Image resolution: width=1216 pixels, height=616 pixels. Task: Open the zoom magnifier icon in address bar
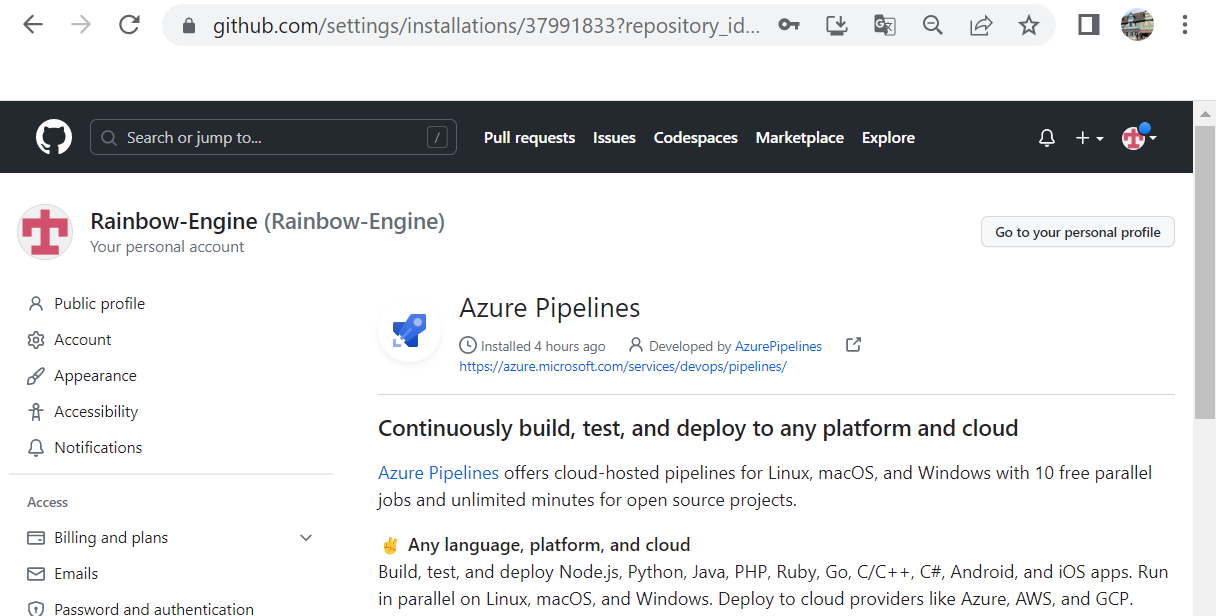pos(933,25)
